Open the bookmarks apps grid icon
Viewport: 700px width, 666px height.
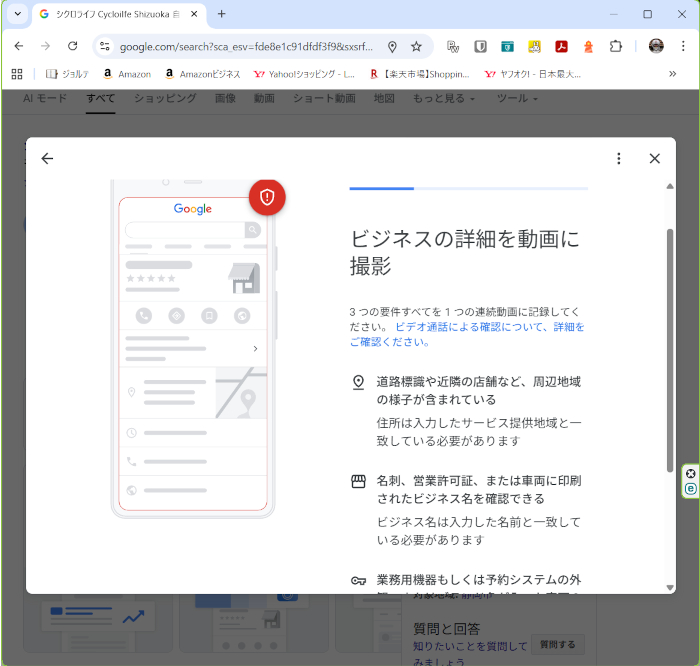(17, 74)
